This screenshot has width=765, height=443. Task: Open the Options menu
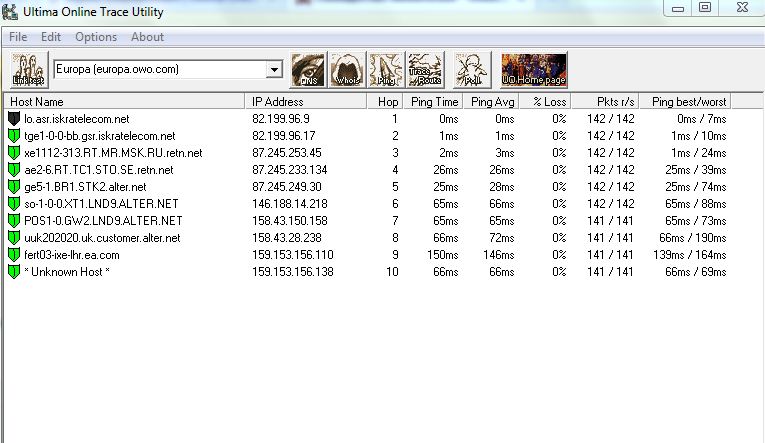coord(96,37)
